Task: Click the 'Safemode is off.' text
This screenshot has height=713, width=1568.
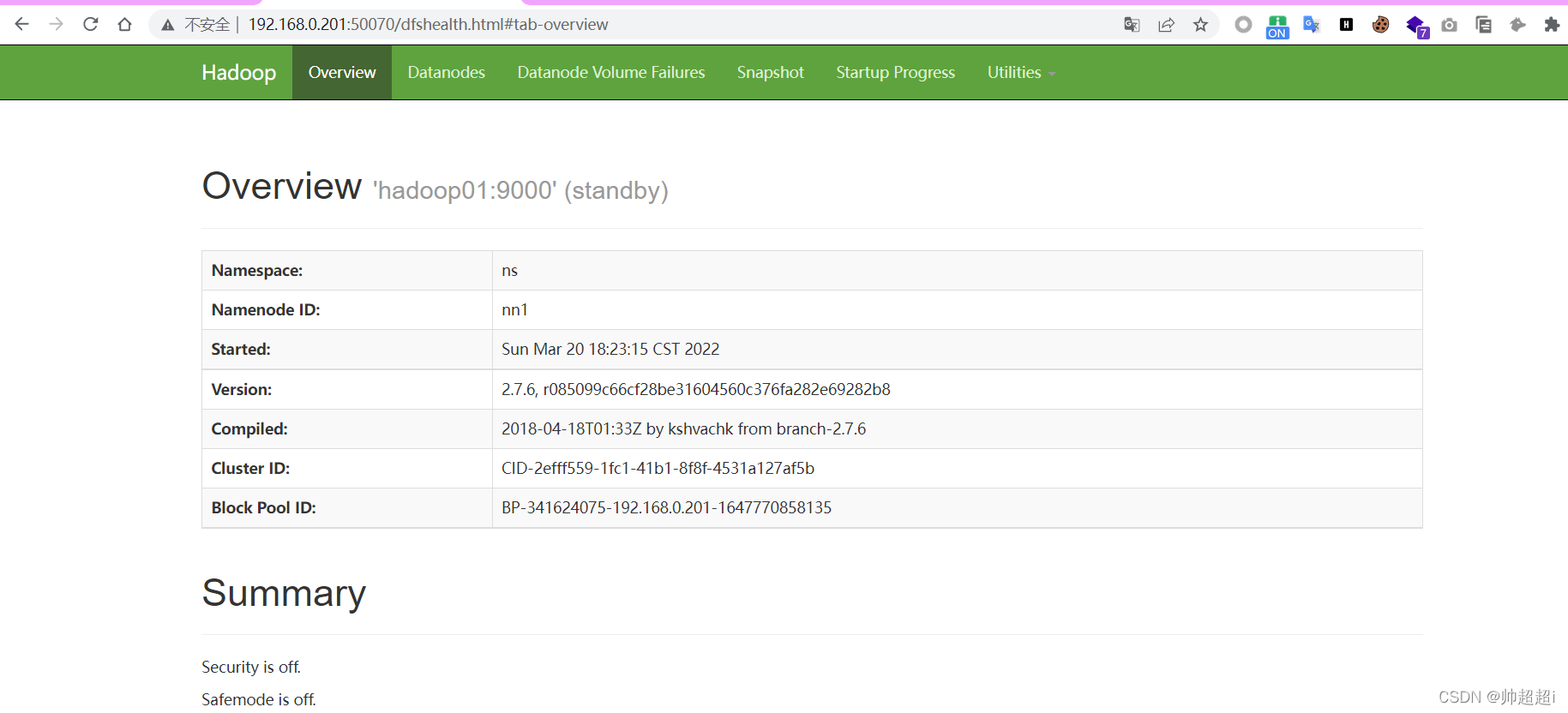Action: [x=259, y=699]
